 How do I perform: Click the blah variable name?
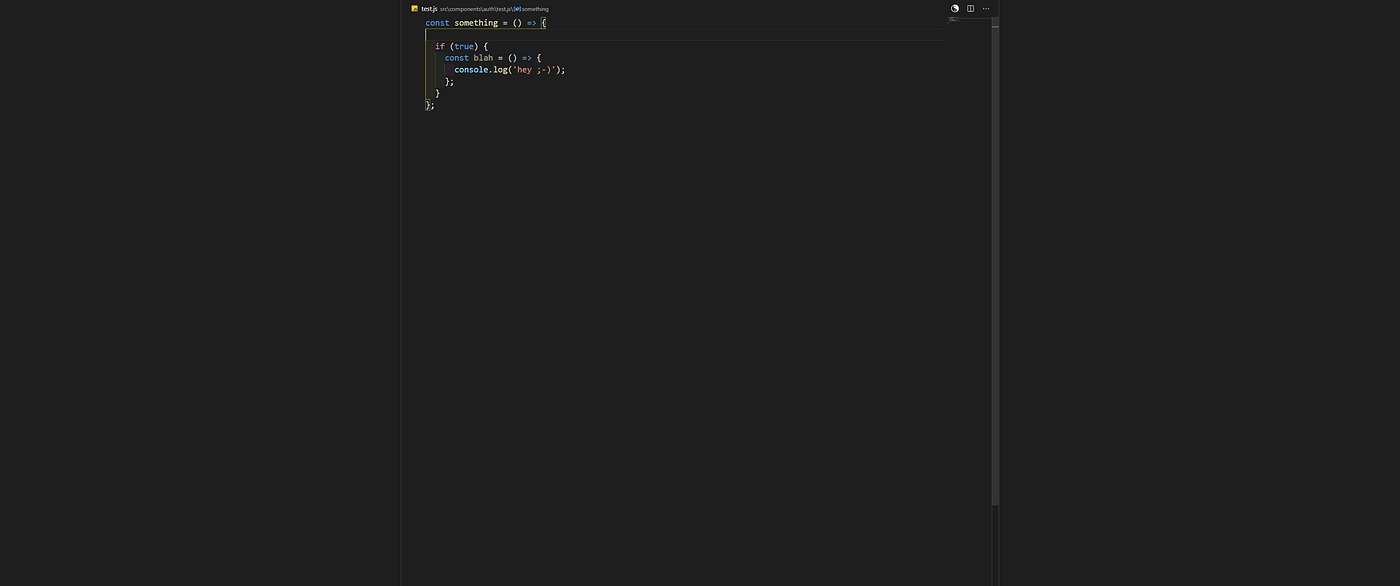[484, 57]
